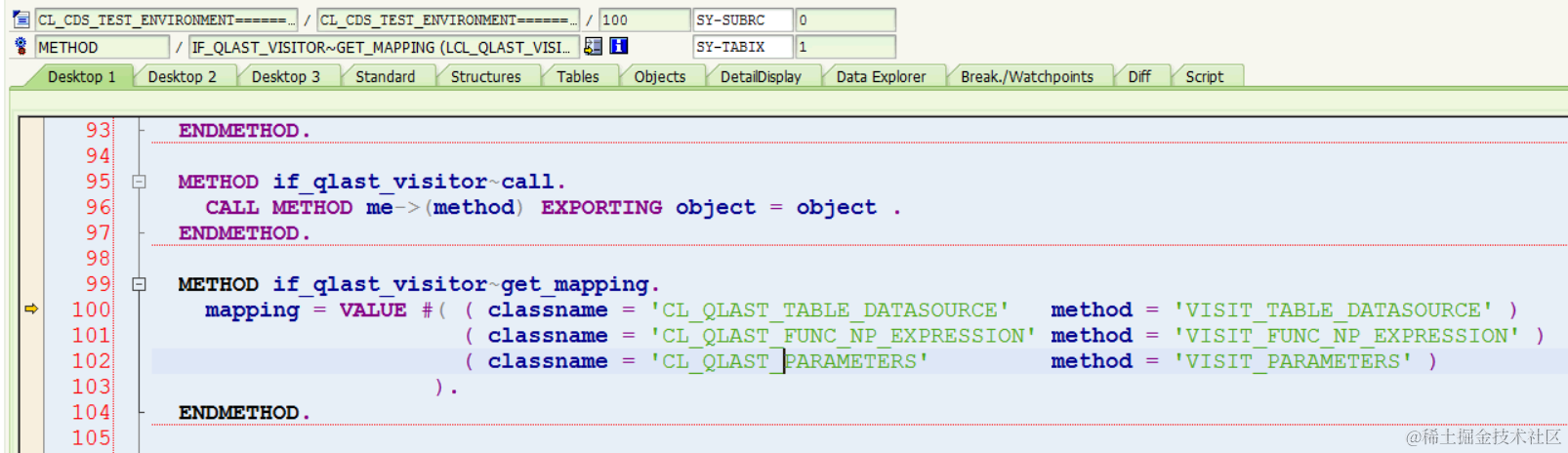This screenshot has height=453, width=1568.
Task: Click line number 100 in the gutter
Action: [x=92, y=309]
